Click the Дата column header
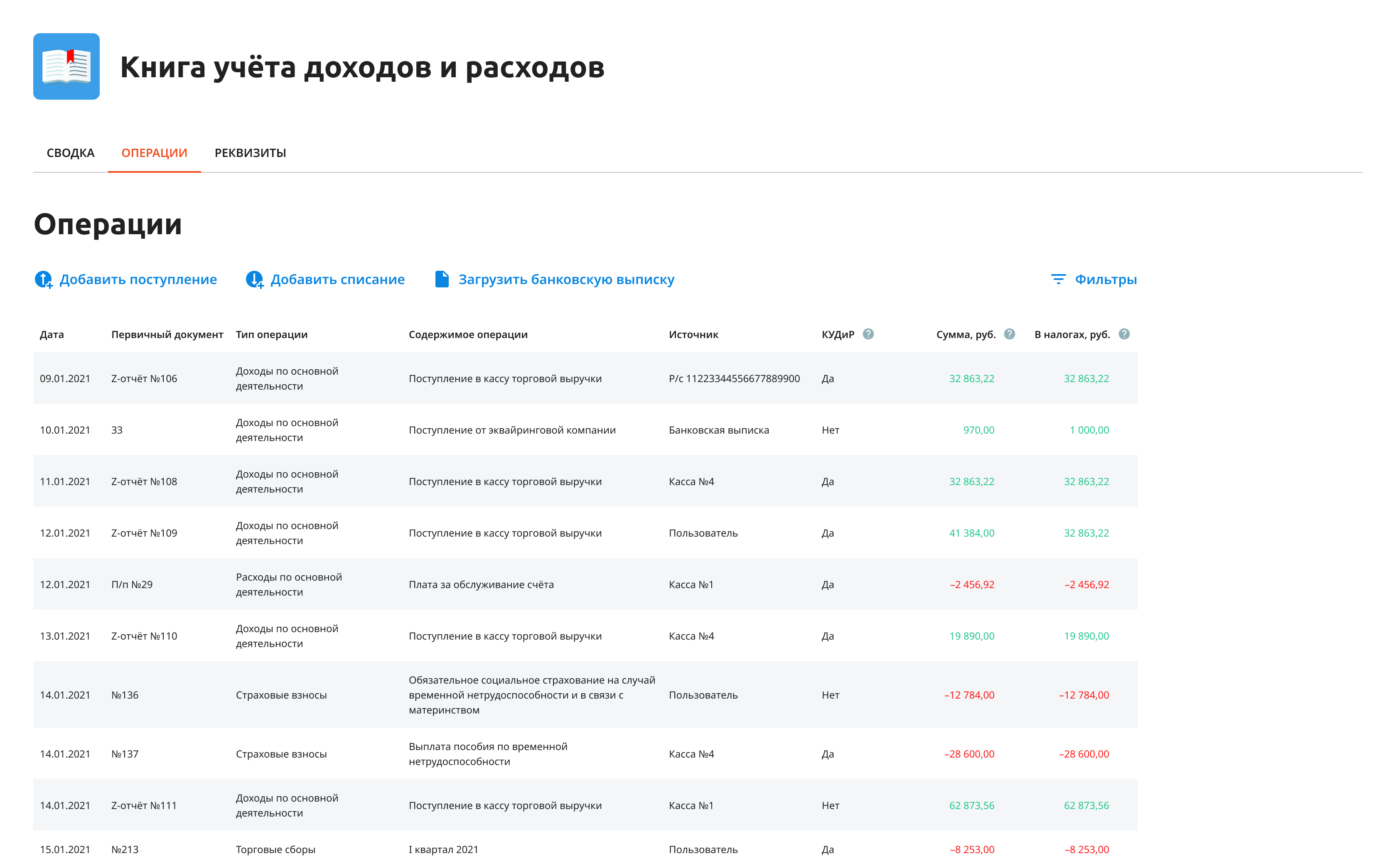 point(52,335)
